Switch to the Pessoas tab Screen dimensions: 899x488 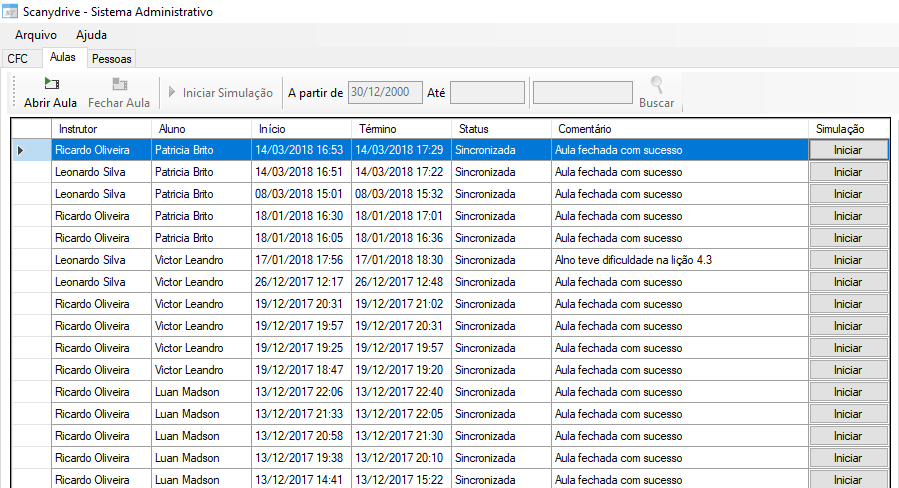(111, 59)
